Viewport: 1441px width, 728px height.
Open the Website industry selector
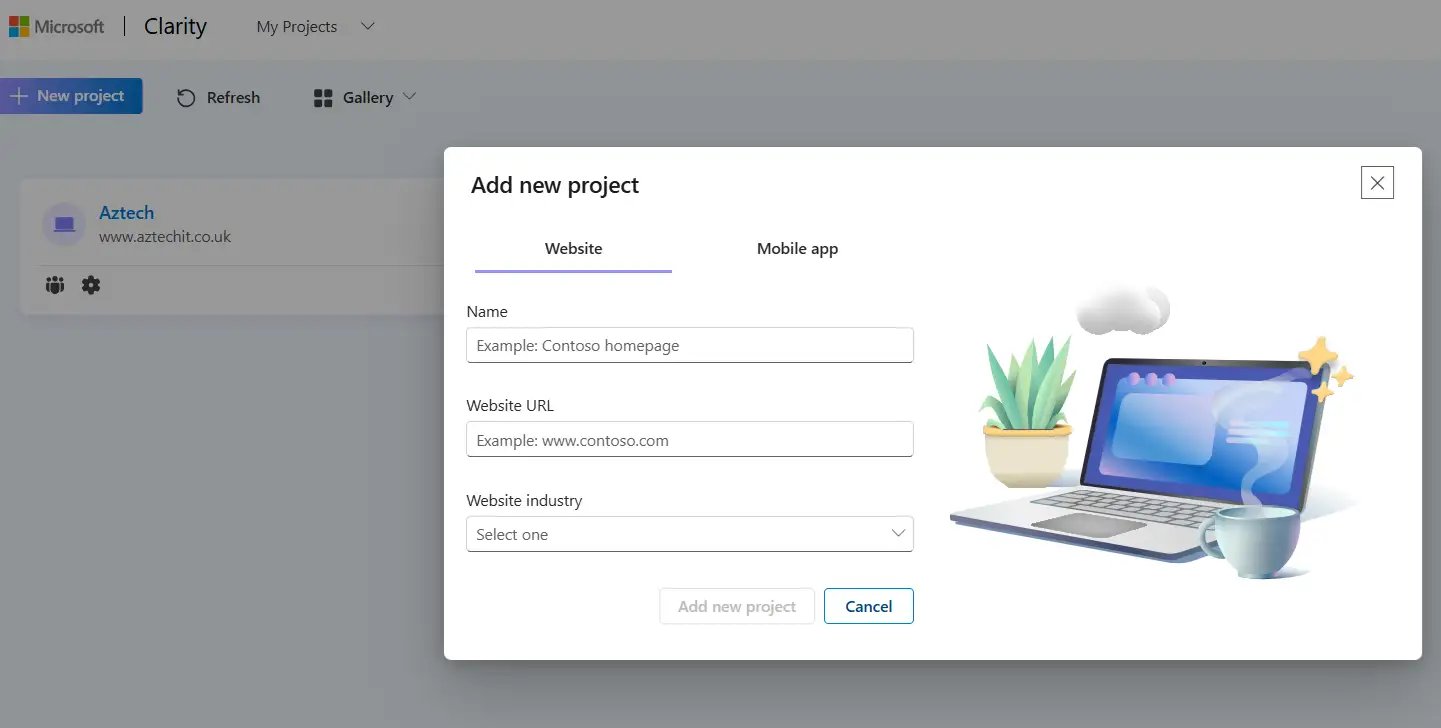(689, 534)
